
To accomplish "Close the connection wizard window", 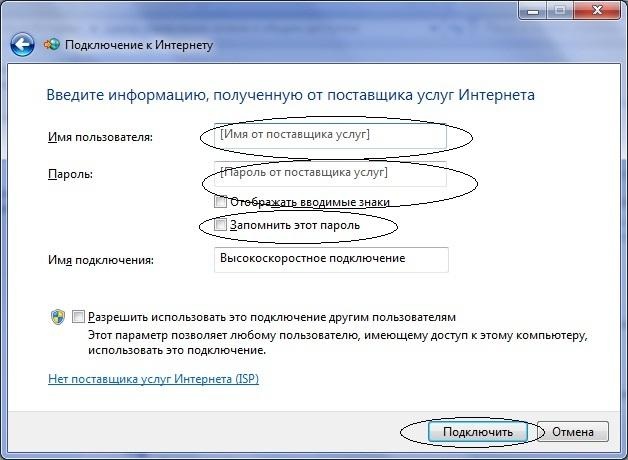I will point(598,10).
